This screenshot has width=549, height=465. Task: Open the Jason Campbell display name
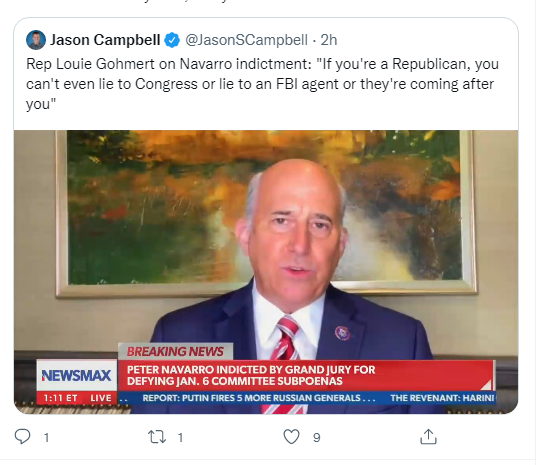(x=105, y=40)
